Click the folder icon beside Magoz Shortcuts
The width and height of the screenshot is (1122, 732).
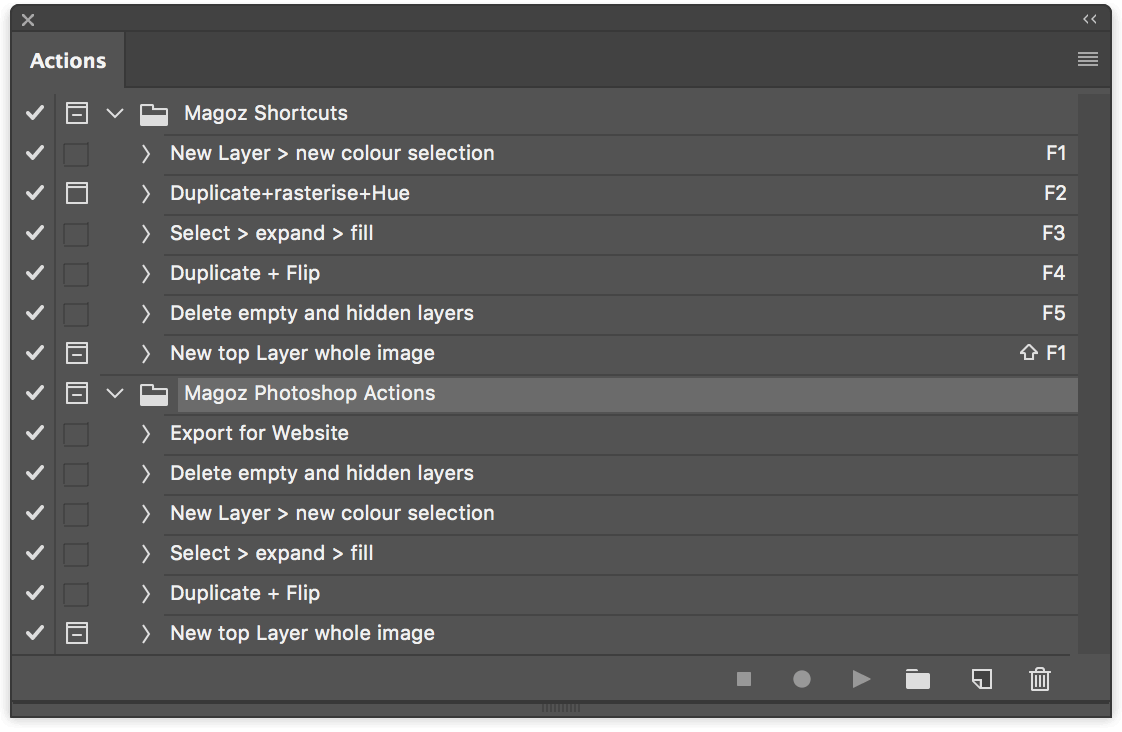[153, 113]
